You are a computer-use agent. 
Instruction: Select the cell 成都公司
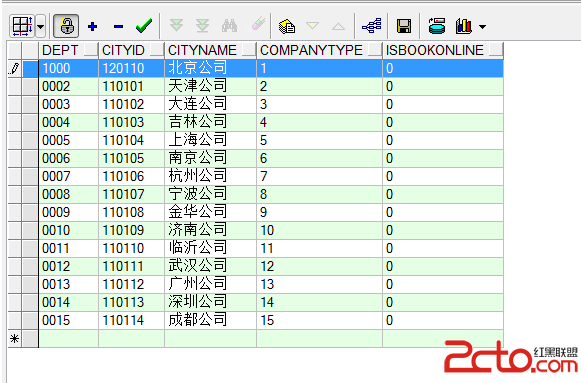[x=210, y=320]
